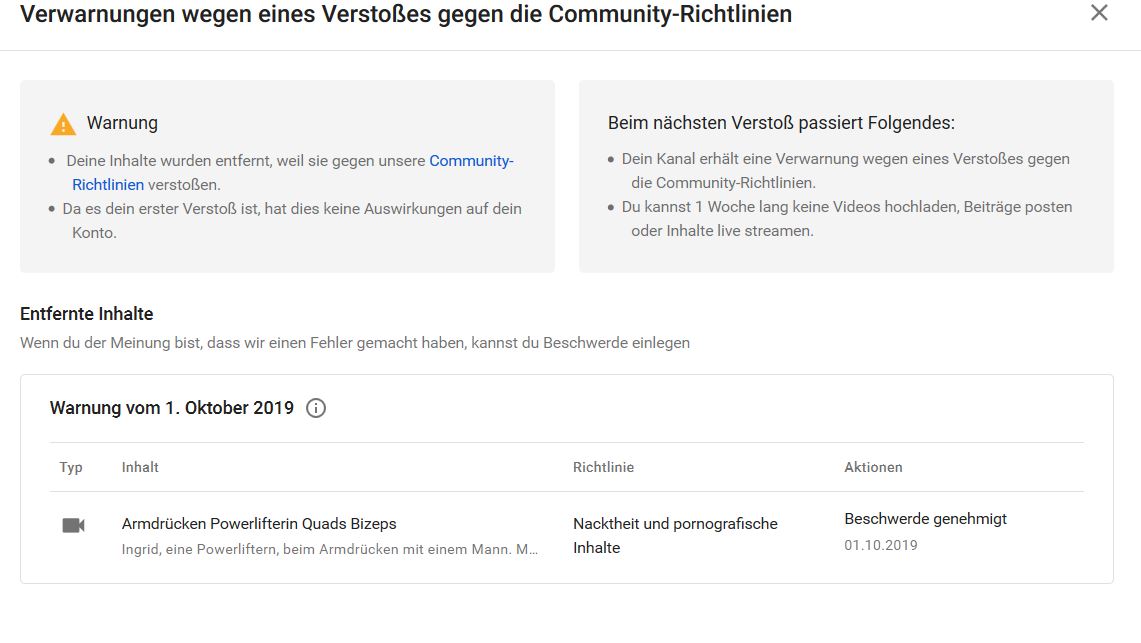
Task: Click the Inhalt column header
Action: click(x=140, y=467)
